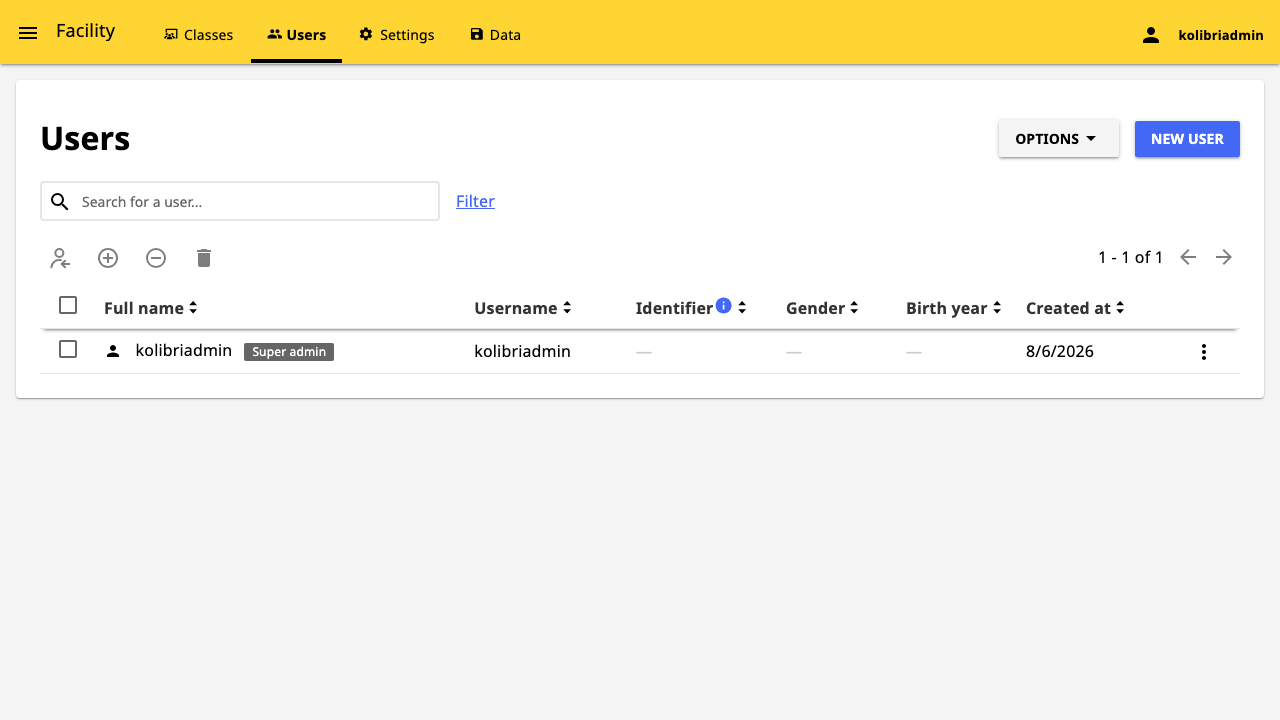This screenshot has height=720, width=1280.
Task: Click the Identifier info icon
Action: pyautogui.click(x=724, y=305)
